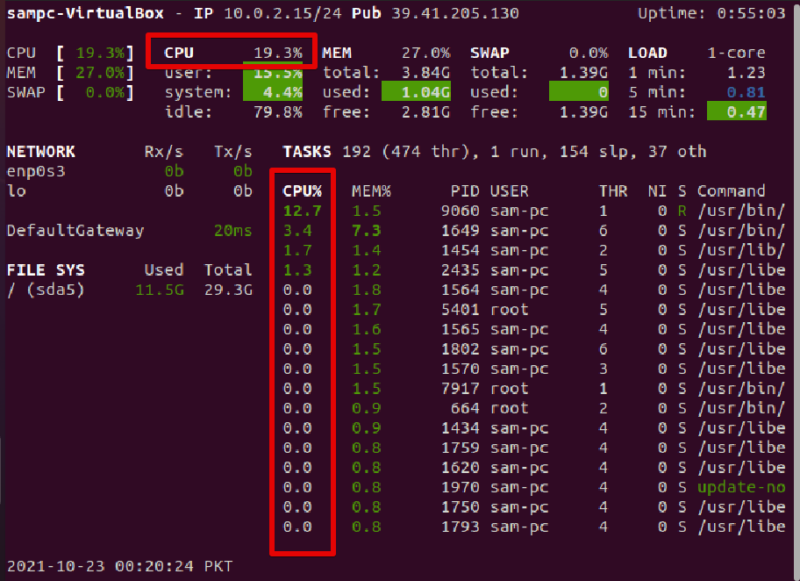Click the Uptime display in the header
Viewport: 800px width, 581px height.
click(712, 14)
